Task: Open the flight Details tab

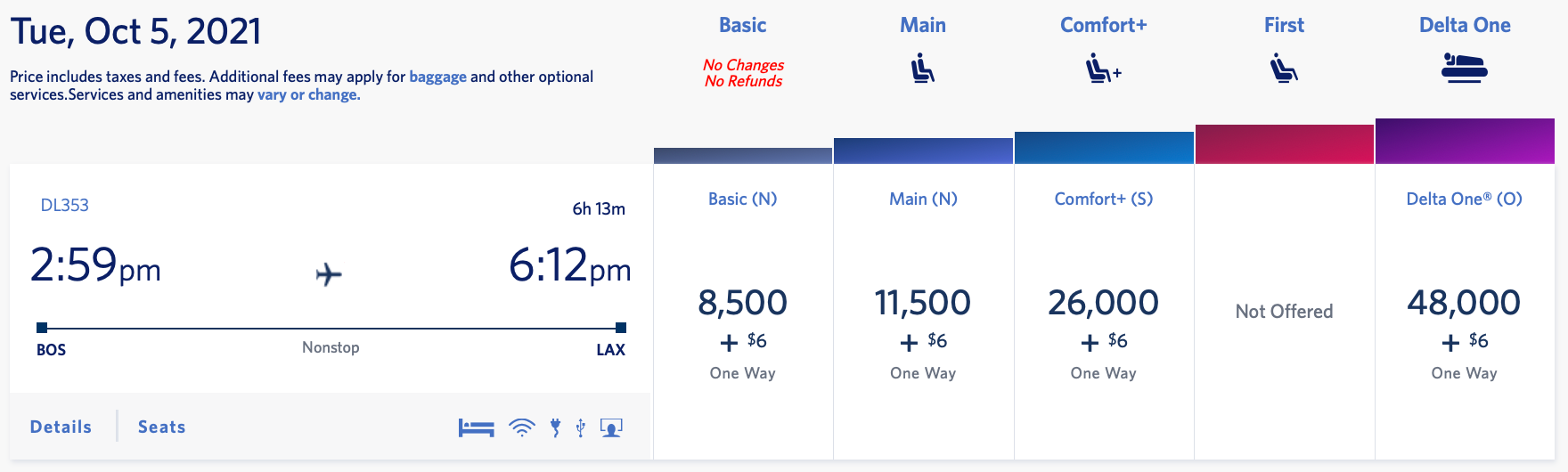Action: pyautogui.click(x=61, y=427)
